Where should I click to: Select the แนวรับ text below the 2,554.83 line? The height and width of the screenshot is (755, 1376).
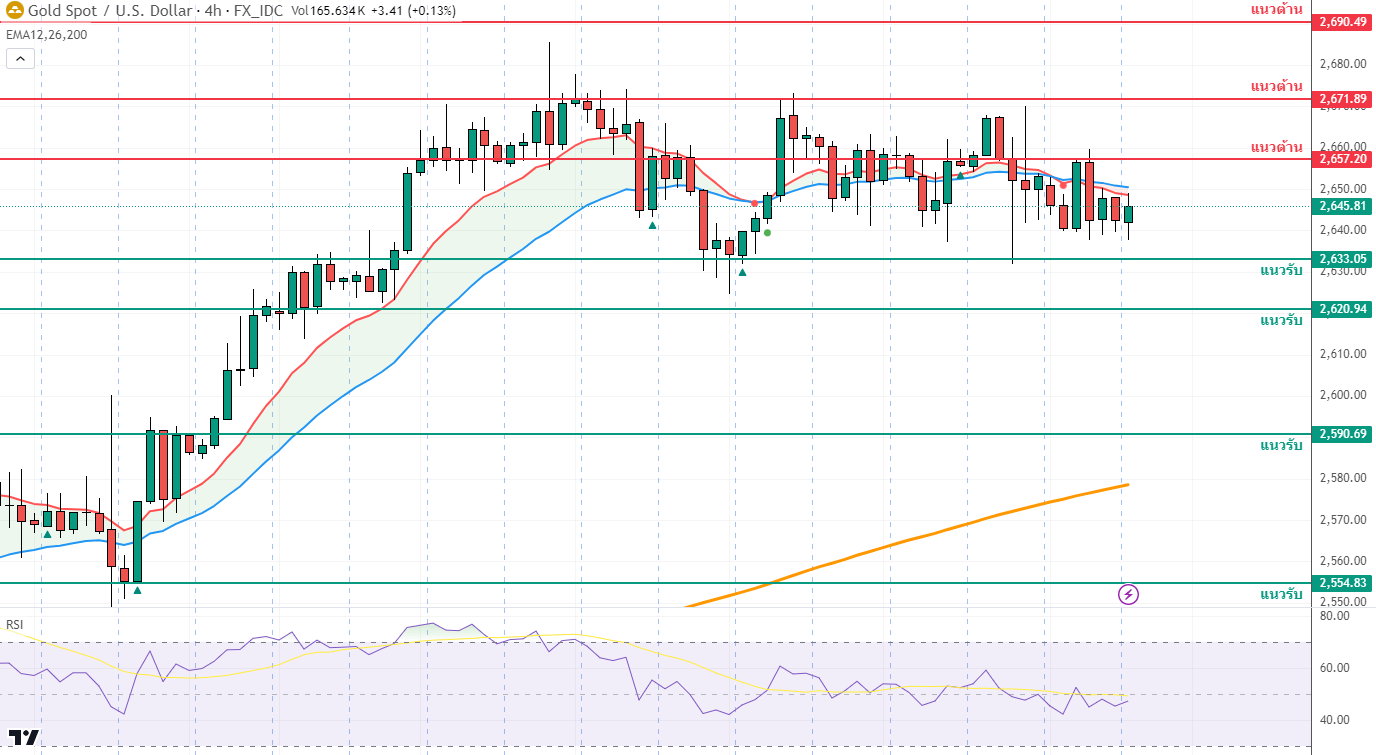(x=1281, y=595)
